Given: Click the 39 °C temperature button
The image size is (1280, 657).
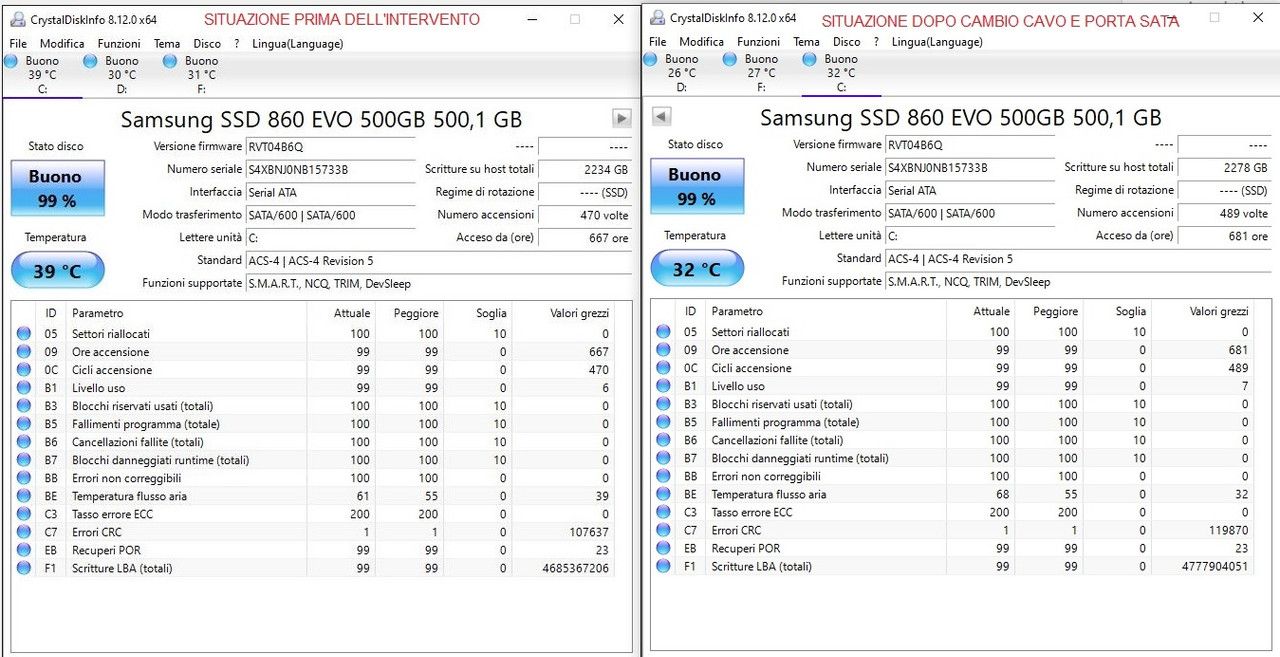Looking at the screenshot, I should tap(58, 271).
